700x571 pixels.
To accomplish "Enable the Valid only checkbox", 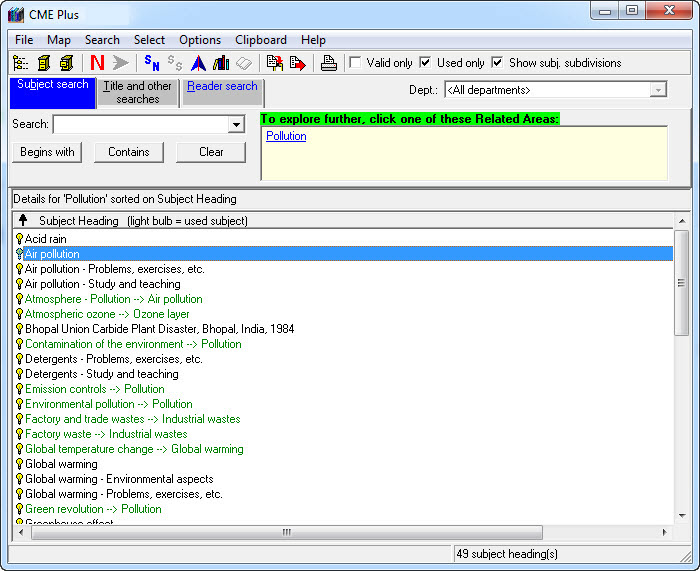I will click(355, 62).
